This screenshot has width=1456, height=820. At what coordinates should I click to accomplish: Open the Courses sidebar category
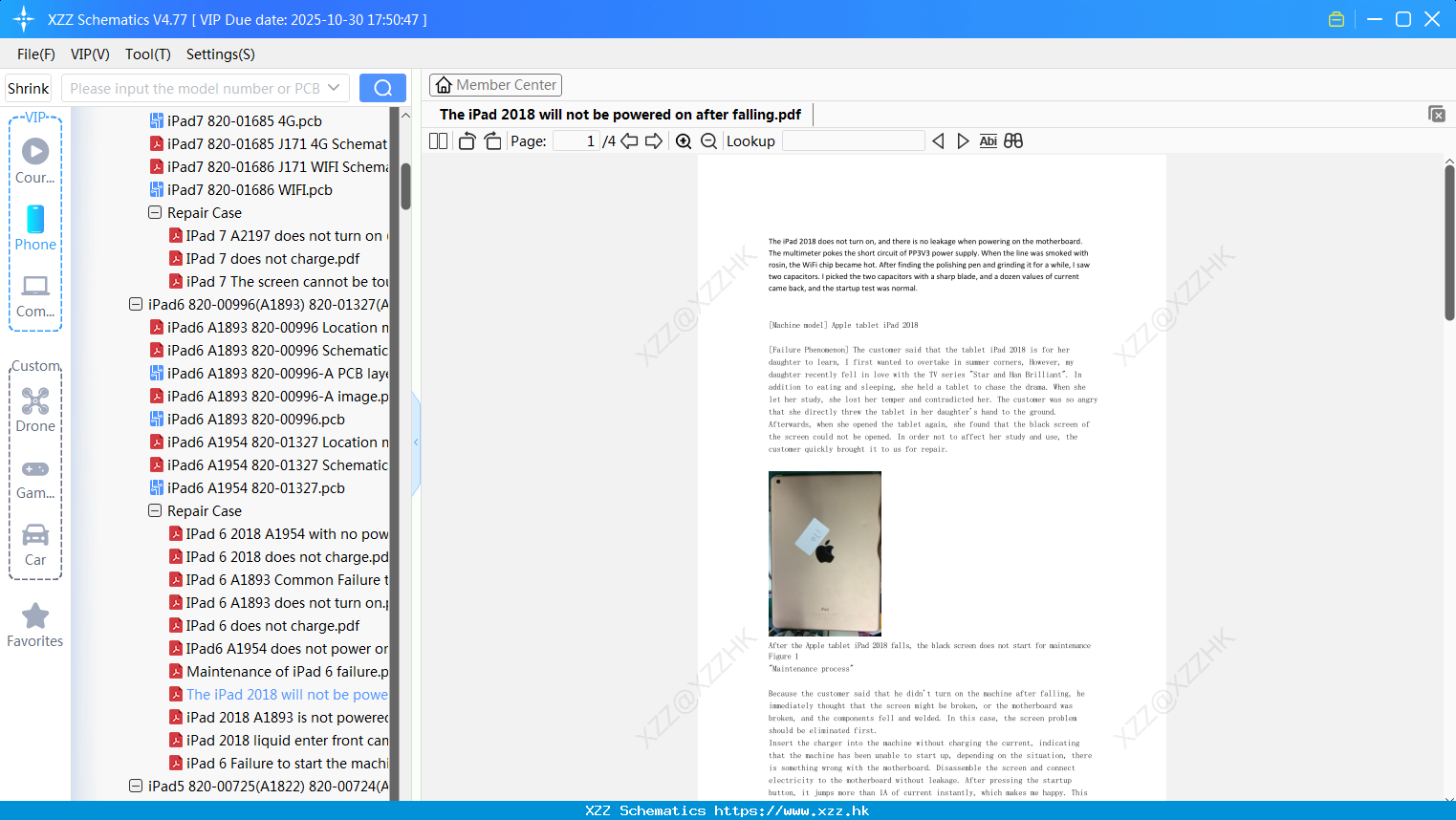point(35,161)
